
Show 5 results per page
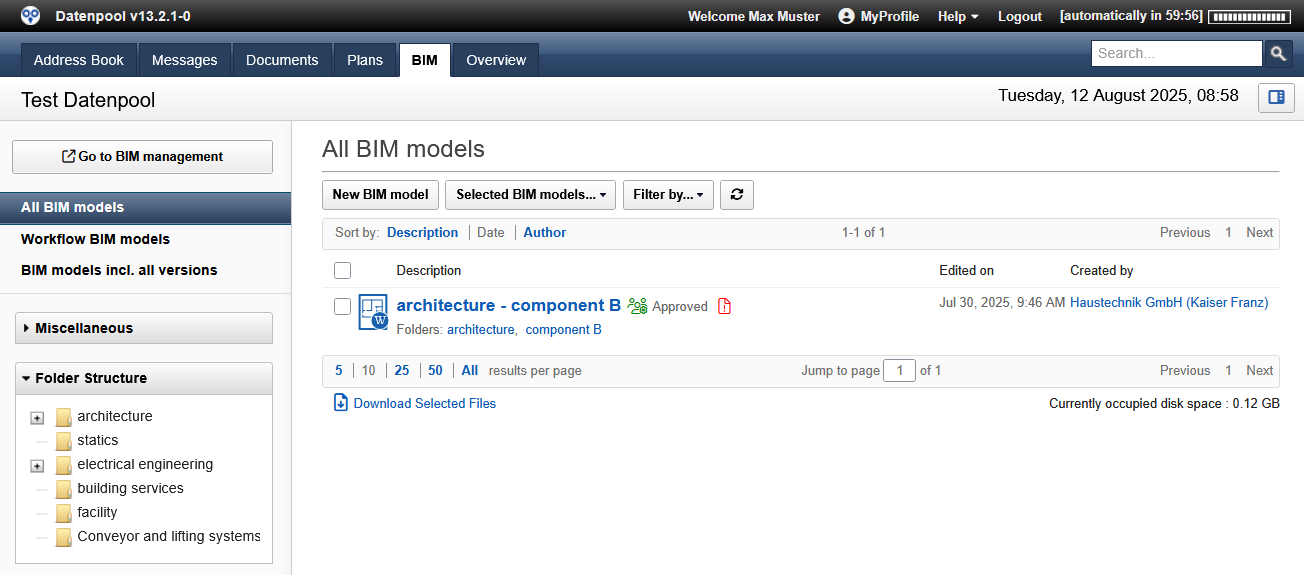tap(339, 370)
